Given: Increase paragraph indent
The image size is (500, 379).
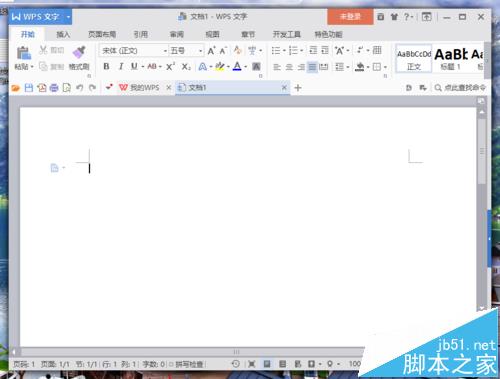Looking at the screenshot, I should point(325,50).
